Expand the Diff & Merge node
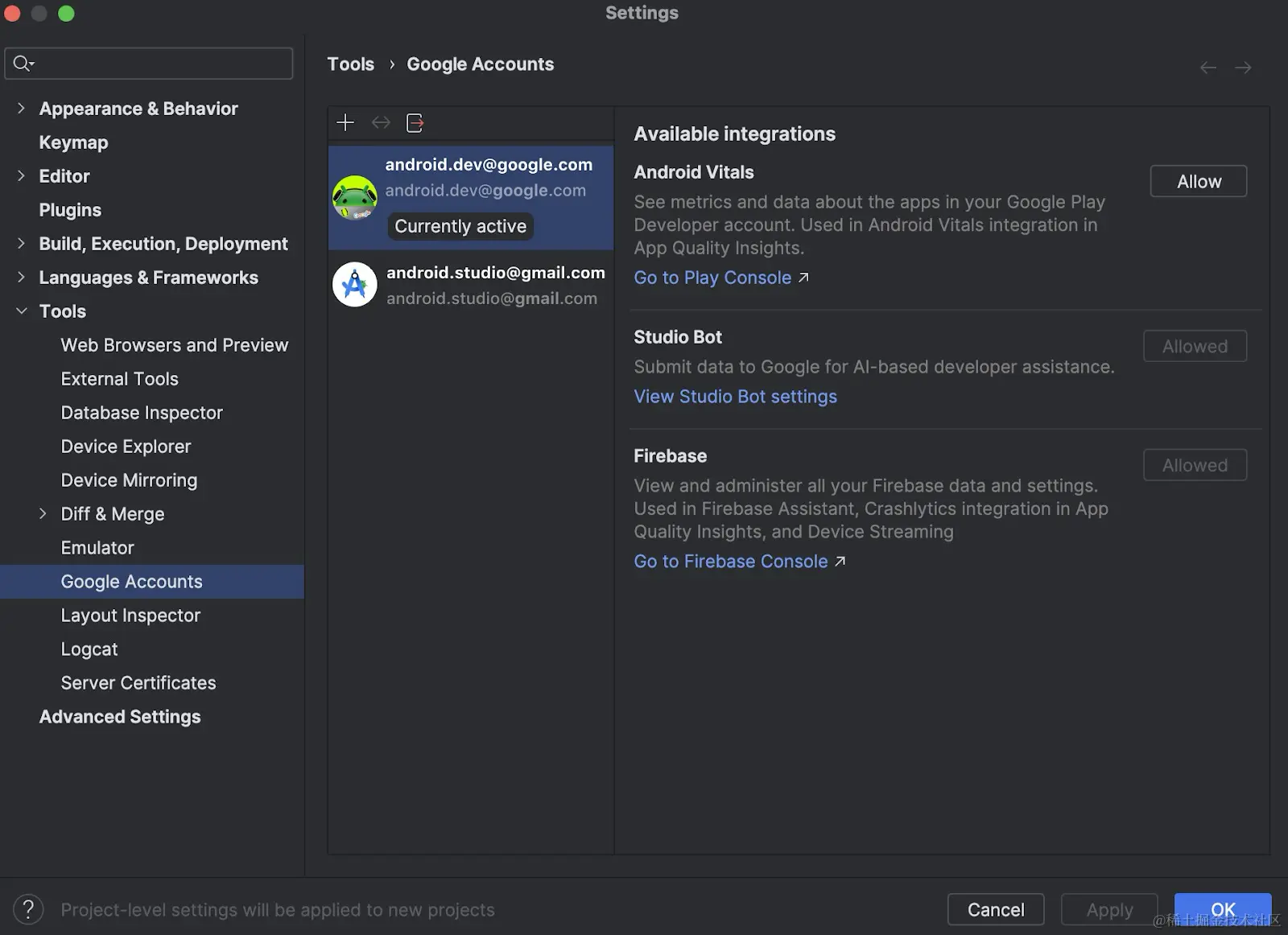The height and width of the screenshot is (935, 1288). (43, 513)
